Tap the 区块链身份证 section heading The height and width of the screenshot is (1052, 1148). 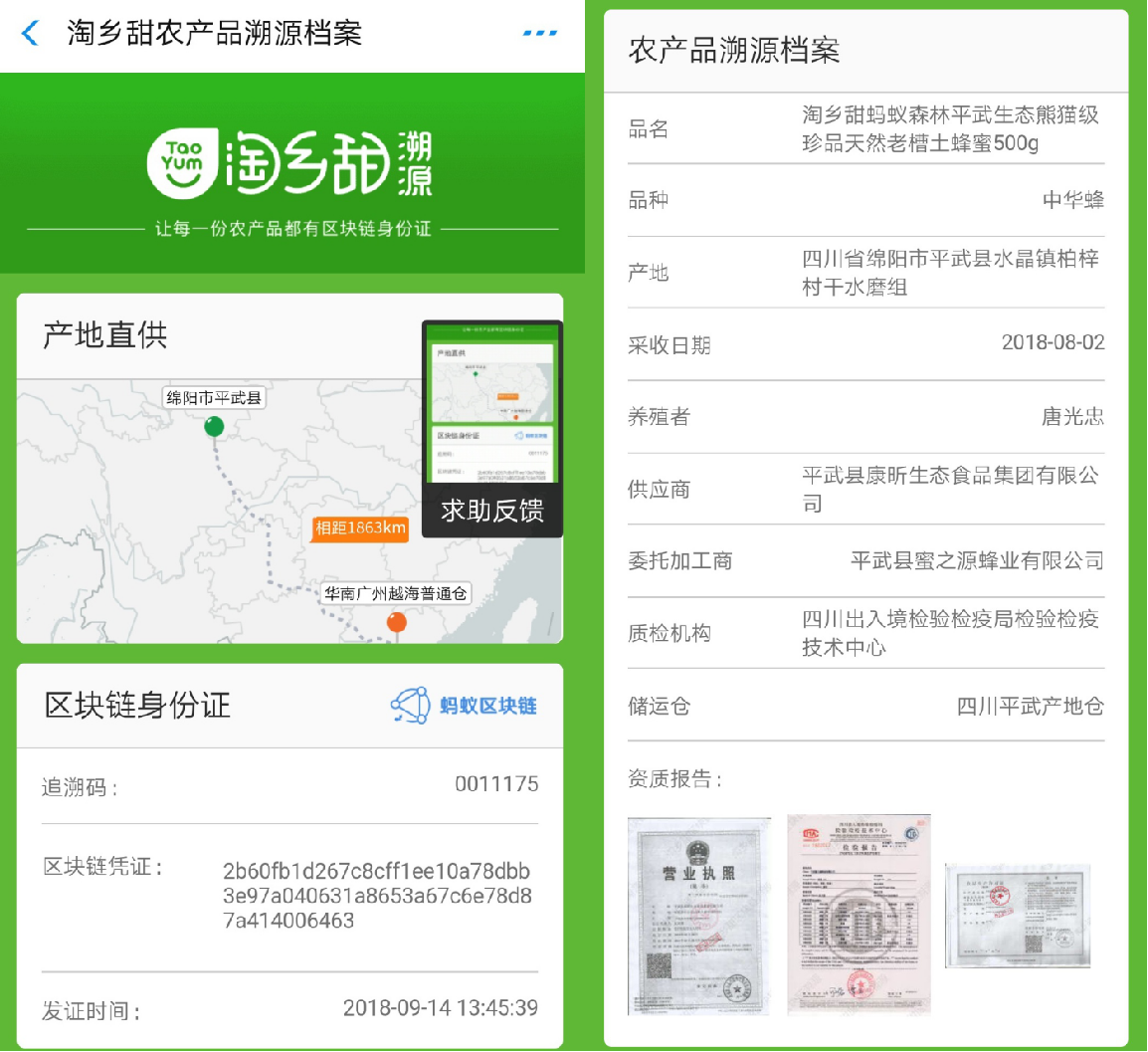coord(137,706)
